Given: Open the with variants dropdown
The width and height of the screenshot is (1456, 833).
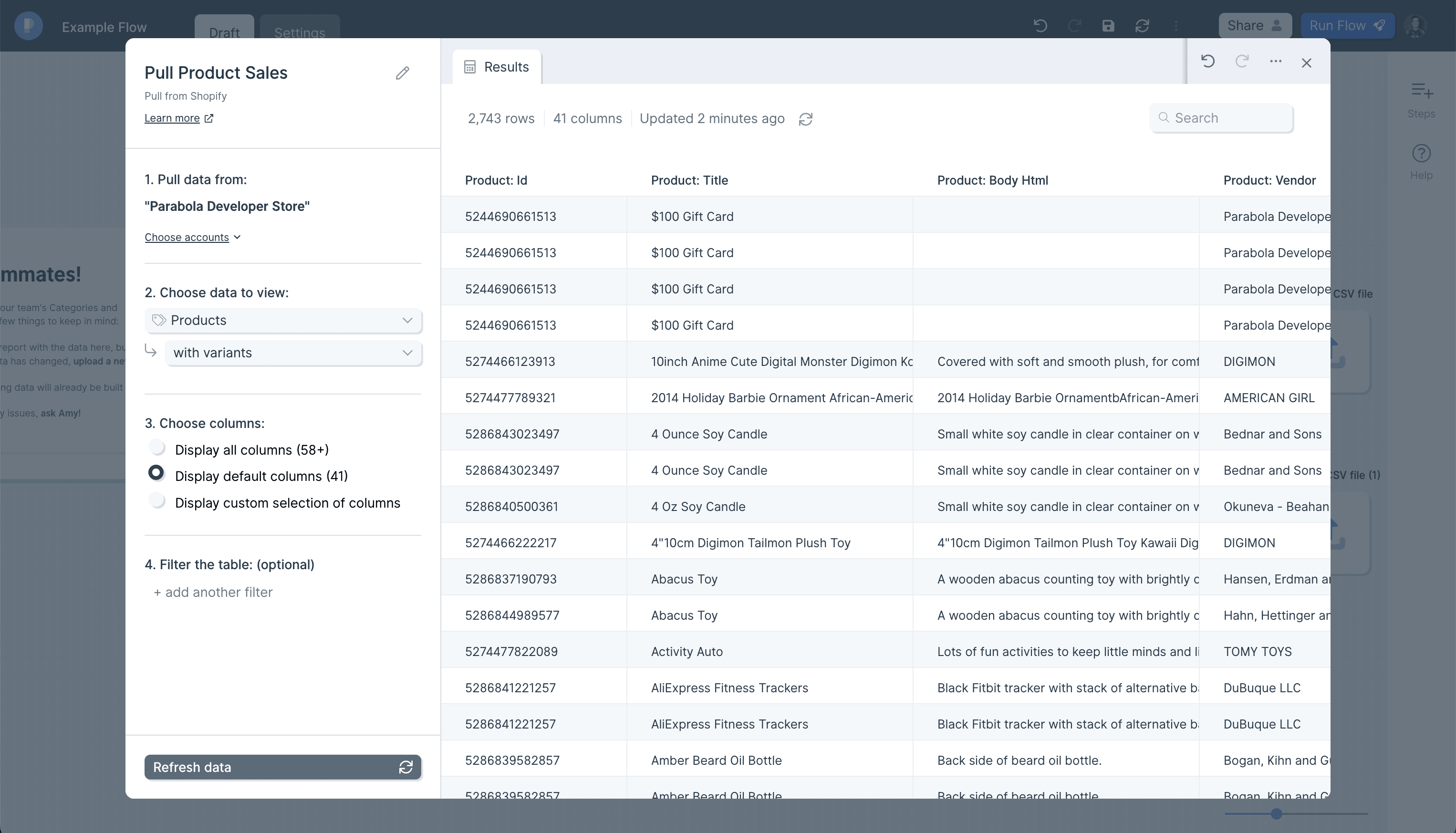Looking at the screenshot, I should click(x=293, y=353).
